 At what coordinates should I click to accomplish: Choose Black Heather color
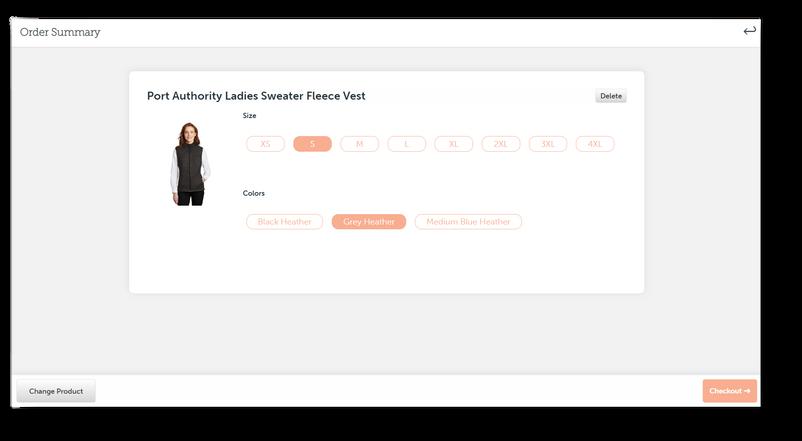(x=284, y=222)
